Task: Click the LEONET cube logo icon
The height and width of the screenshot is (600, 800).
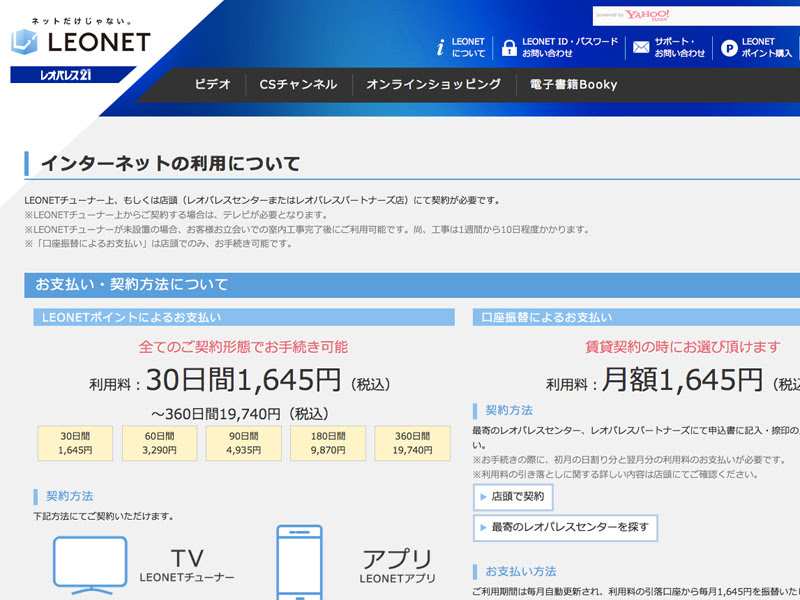Action: [x=24, y=42]
